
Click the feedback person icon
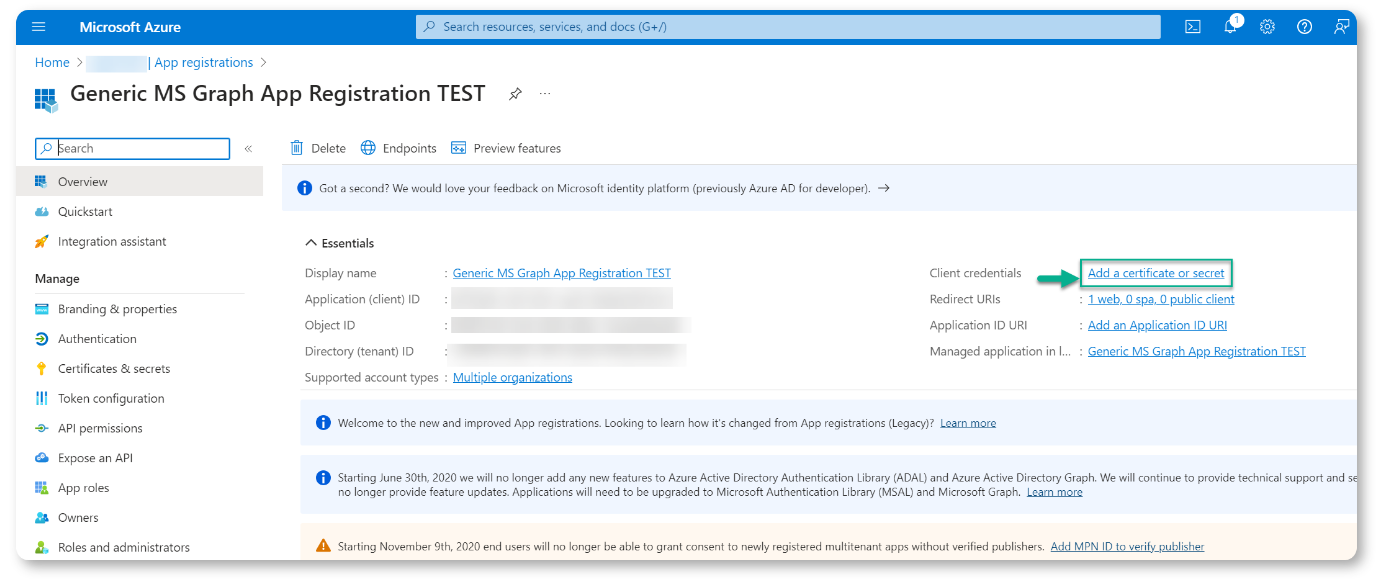[1341, 27]
